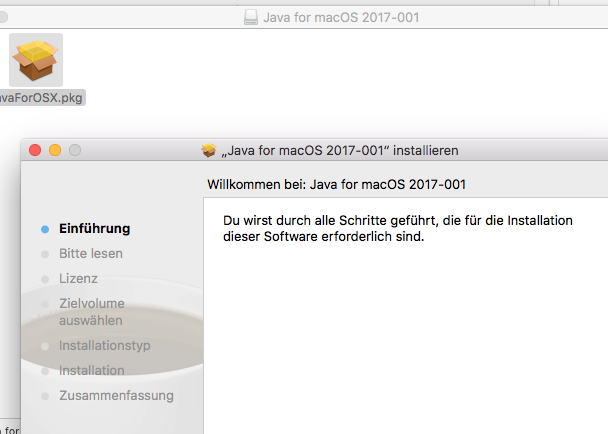Select the JavaForOSX.pkg package icon

(x=36, y=60)
